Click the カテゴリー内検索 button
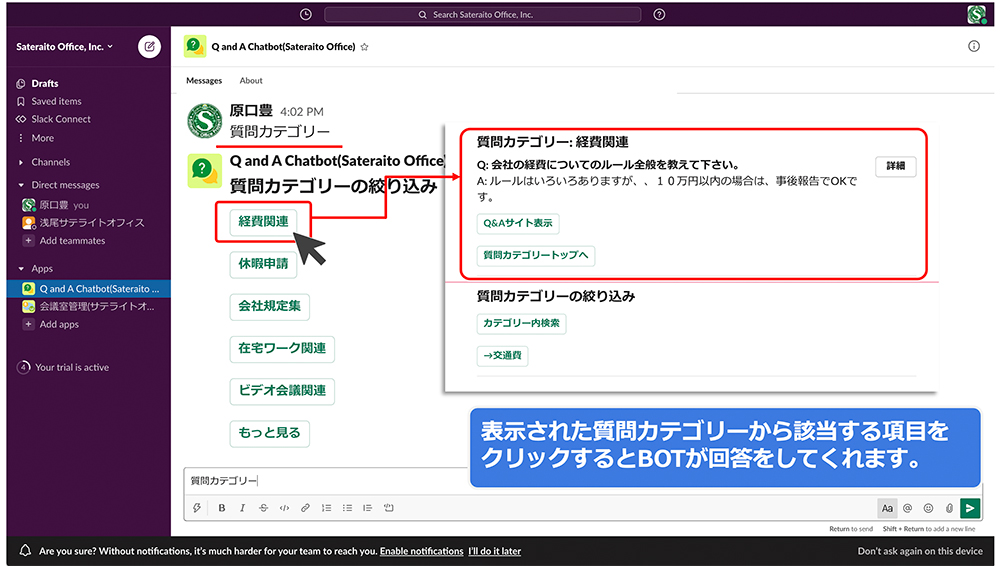This screenshot has width=1000, height=566. click(x=521, y=324)
